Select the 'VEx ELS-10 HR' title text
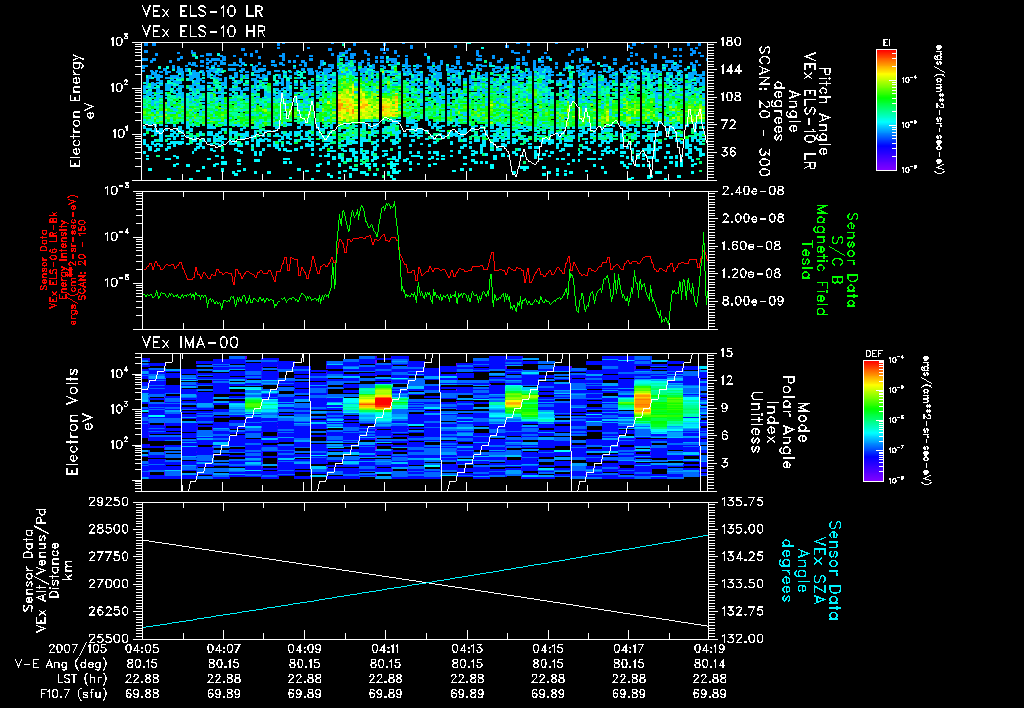This screenshot has width=1024, height=708. [x=203, y=31]
